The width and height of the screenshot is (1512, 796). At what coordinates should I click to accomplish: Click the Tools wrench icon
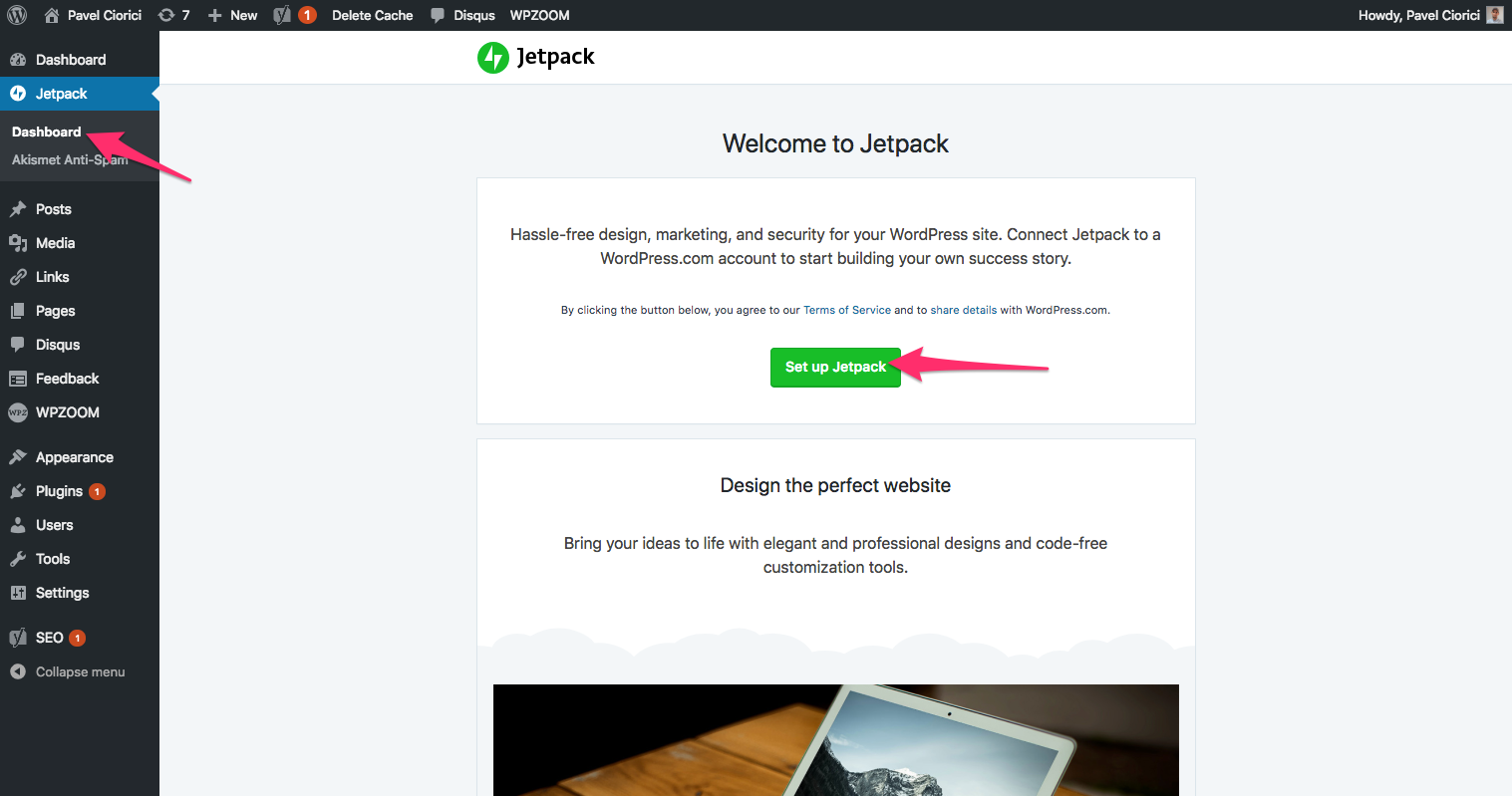pyautogui.click(x=18, y=559)
